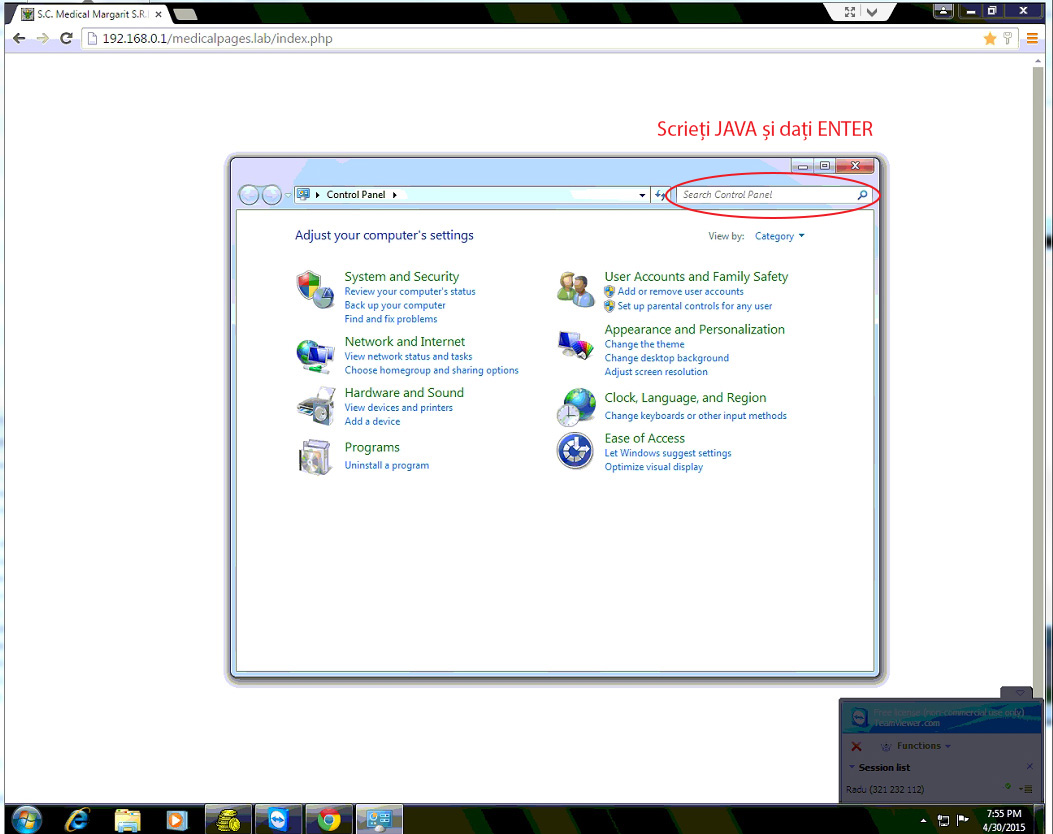Screen dimensions: 1053x834
Task: Click Add a device
Action: 372,422
